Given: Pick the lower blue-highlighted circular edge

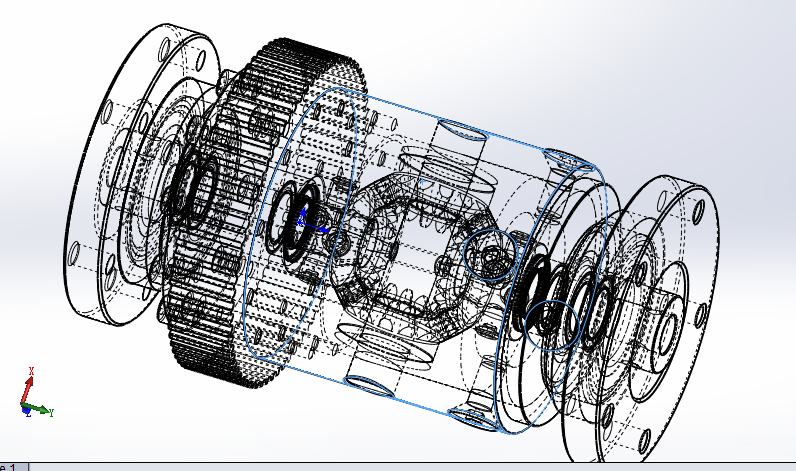Looking at the screenshot, I should 552,325.
